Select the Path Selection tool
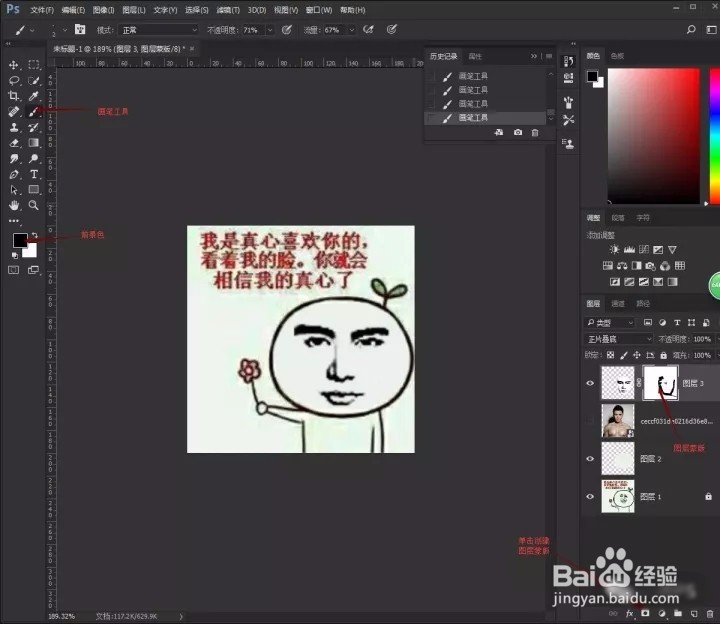Viewport: 720px width, 624px height. (14, 190)
